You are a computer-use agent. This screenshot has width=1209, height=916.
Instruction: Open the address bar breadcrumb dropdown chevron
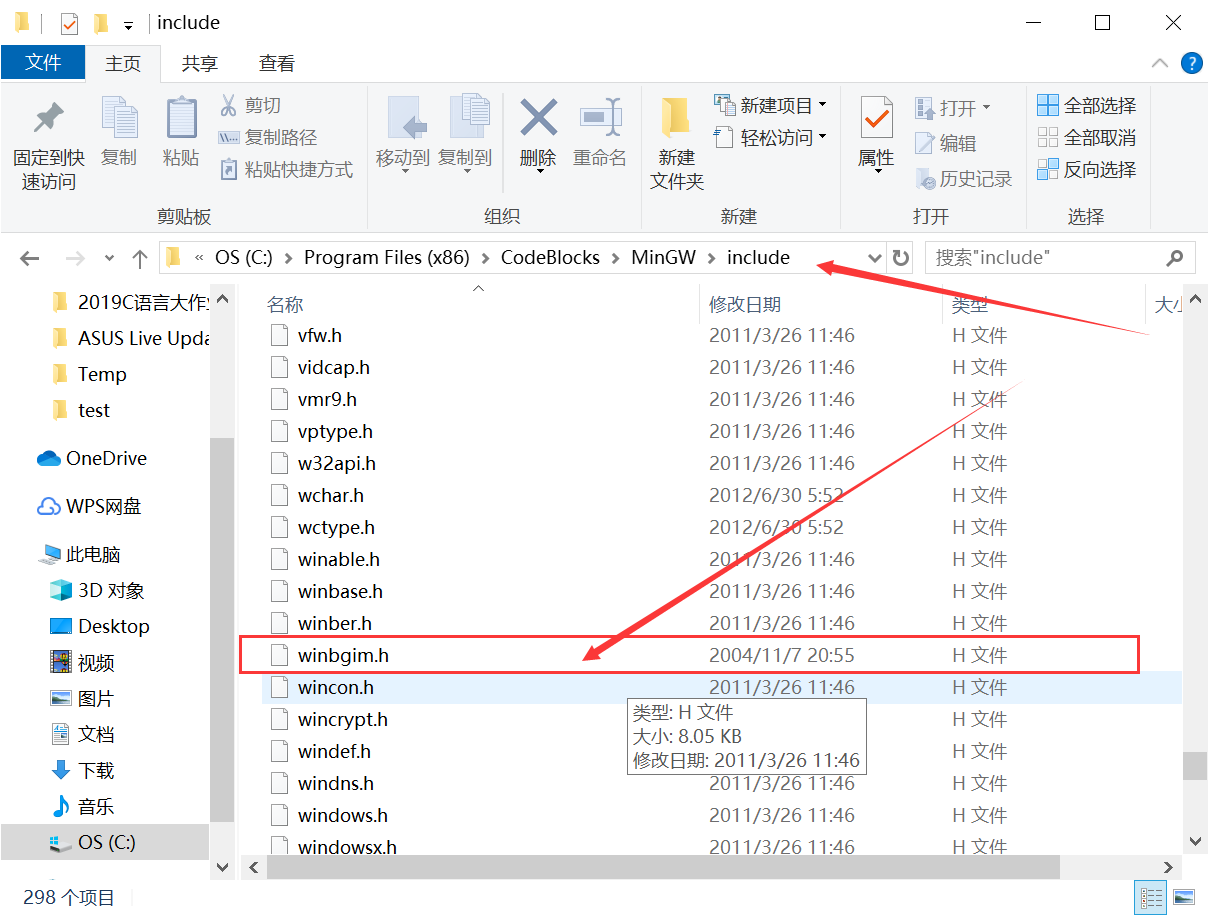click(875, 257)
